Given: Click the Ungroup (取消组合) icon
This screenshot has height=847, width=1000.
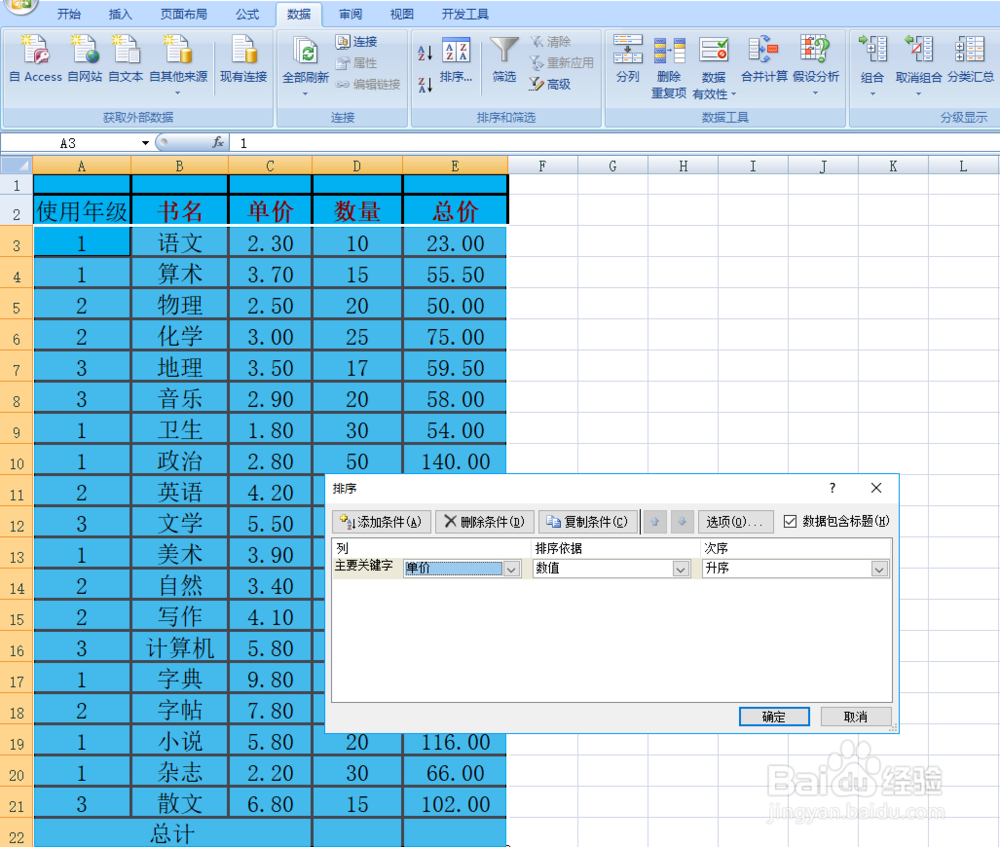Looking at the screenshot, I should point(918,50).
